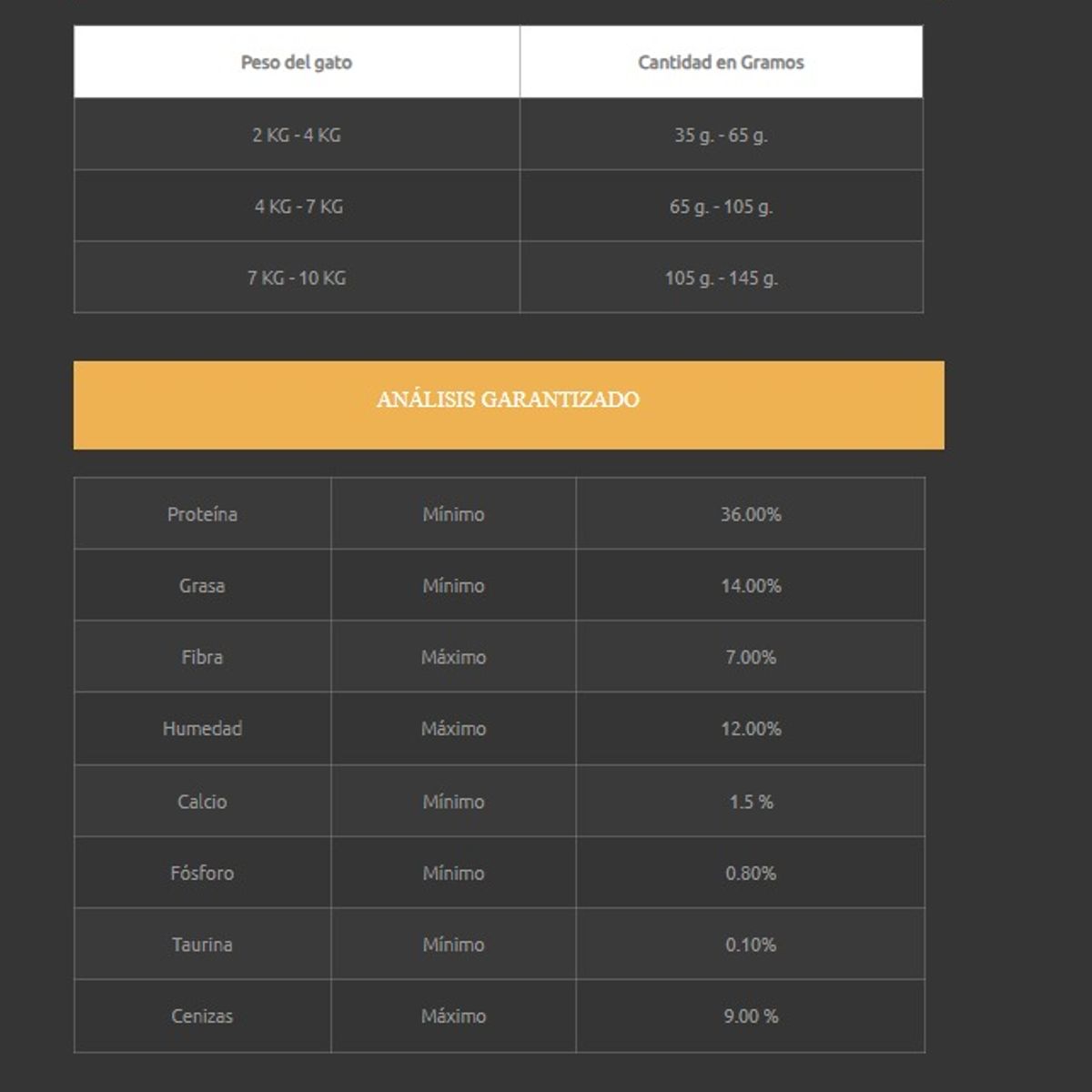Screen dimensions: 1092x1092
Task: Click the "Peso del gato" column header
Action: coord(297,63)
